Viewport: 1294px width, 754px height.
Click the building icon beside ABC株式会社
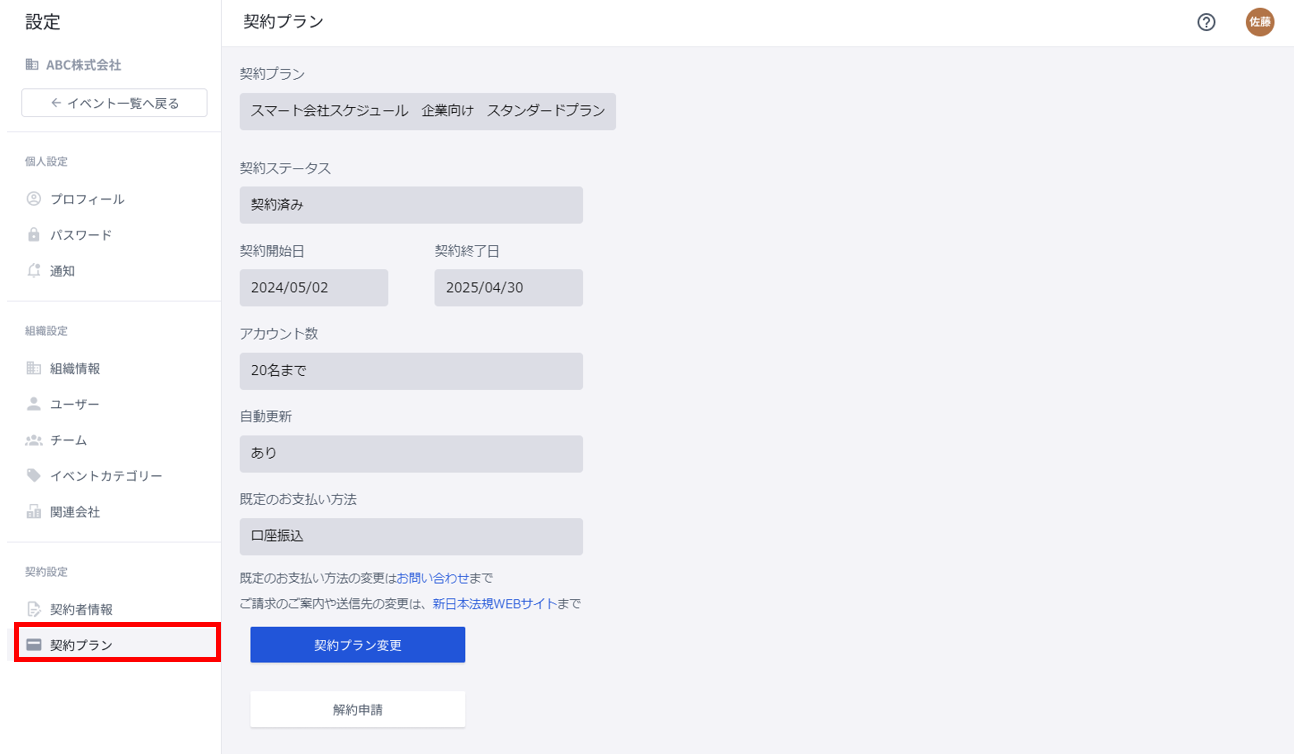point(33,65)
